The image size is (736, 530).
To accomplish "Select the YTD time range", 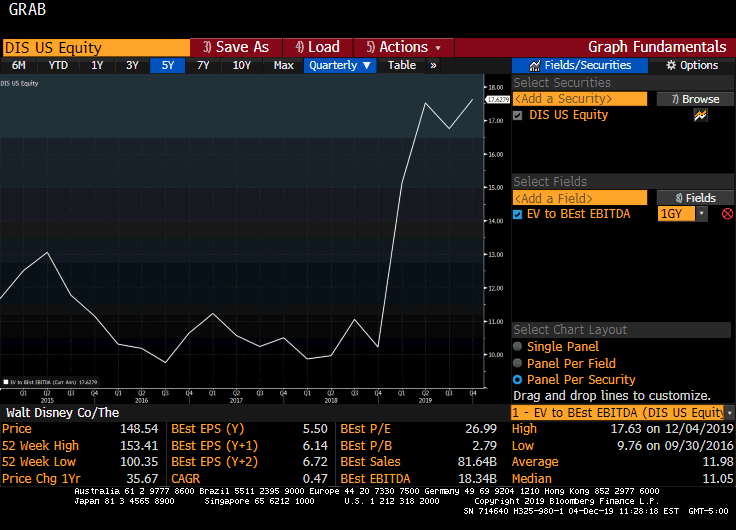I will point(58,65).
